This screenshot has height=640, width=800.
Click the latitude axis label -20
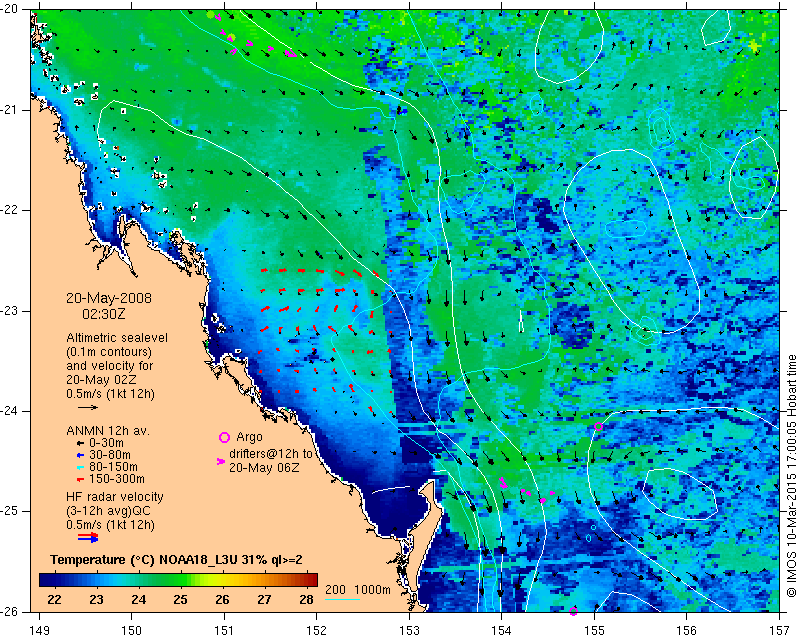[10, 9]
